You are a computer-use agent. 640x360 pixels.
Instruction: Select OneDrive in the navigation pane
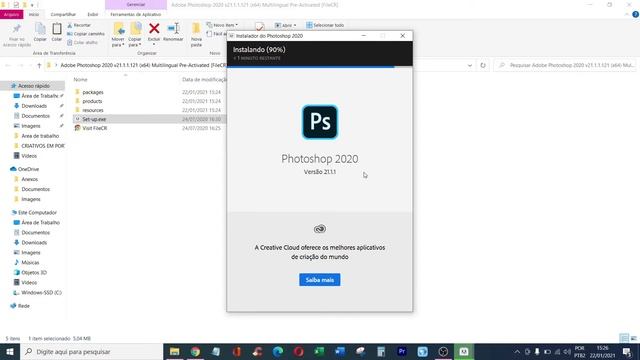coord(28,169)
